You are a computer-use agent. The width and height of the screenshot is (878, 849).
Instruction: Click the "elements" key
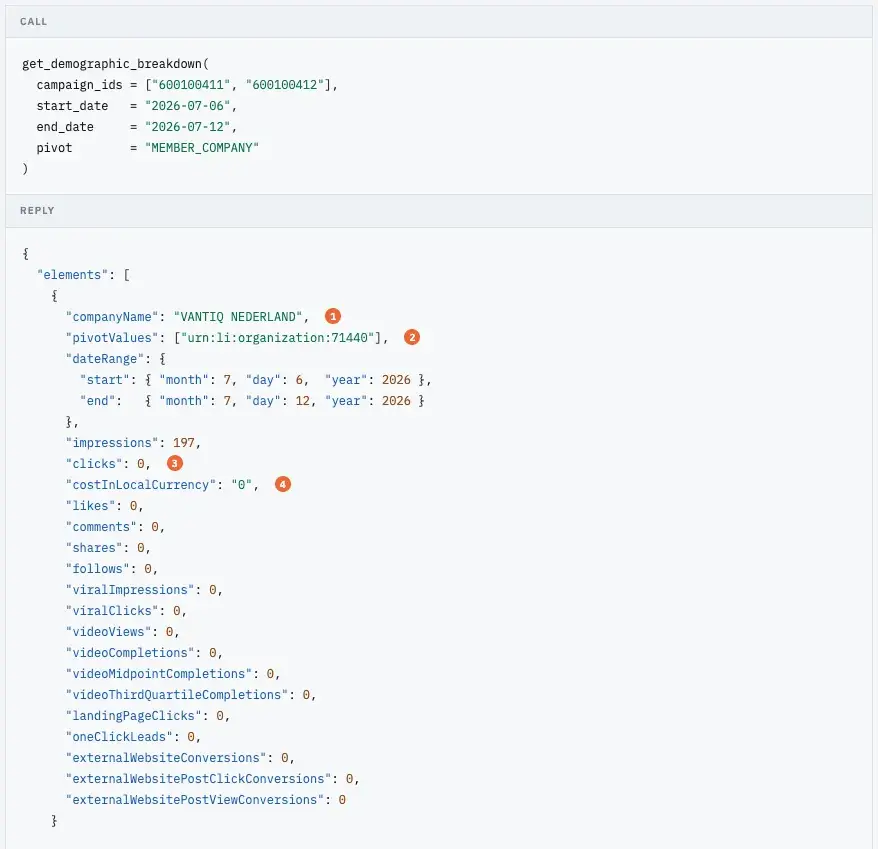(x=72, y=275)
